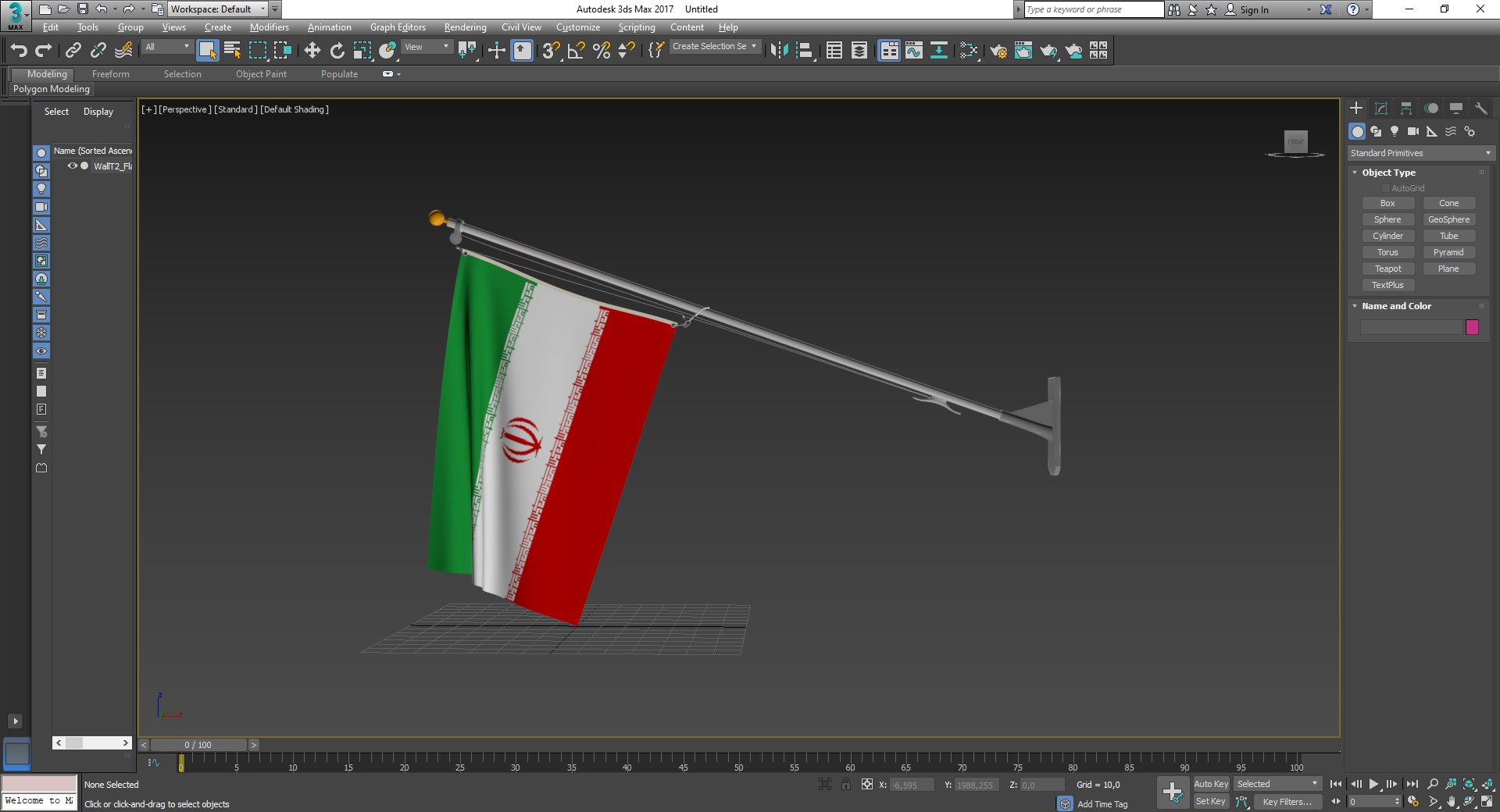Viewport: 1500px width, 812px height.
Task: Click Play Animation button
Action: point(1373,784)
